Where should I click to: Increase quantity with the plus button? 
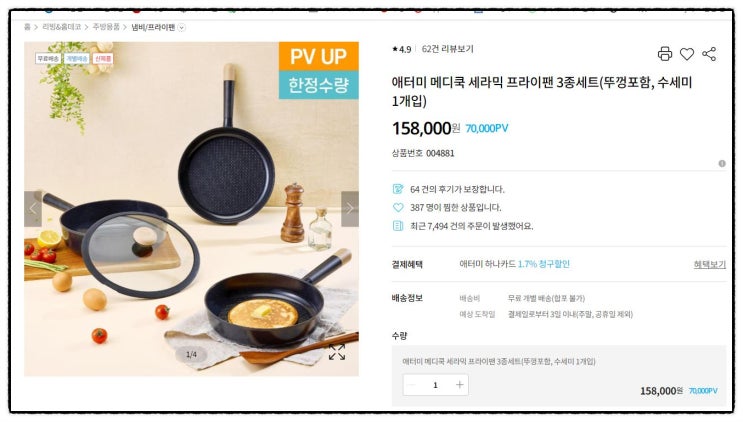(459, 385)
